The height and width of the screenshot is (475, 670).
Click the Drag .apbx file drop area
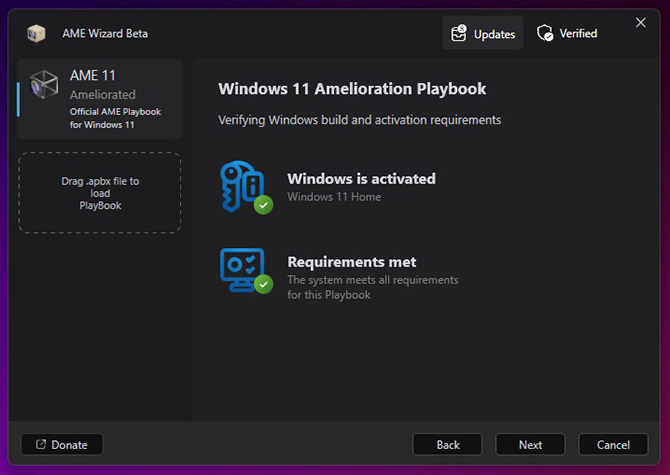coord(100,193)
